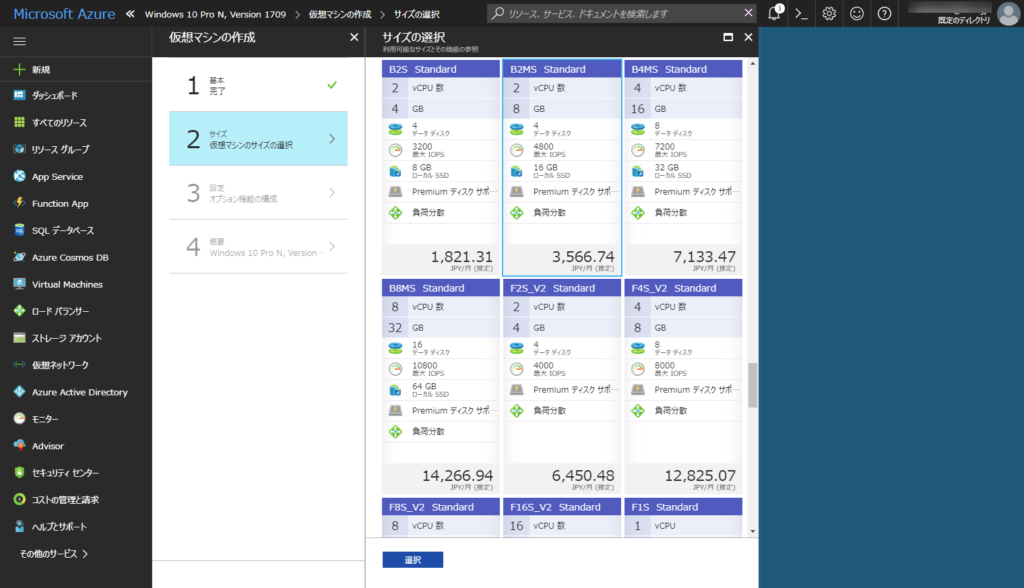Select the F4S_V2 Standard size card
This screenshot has height=588, width=1024.
click(683, 387)
